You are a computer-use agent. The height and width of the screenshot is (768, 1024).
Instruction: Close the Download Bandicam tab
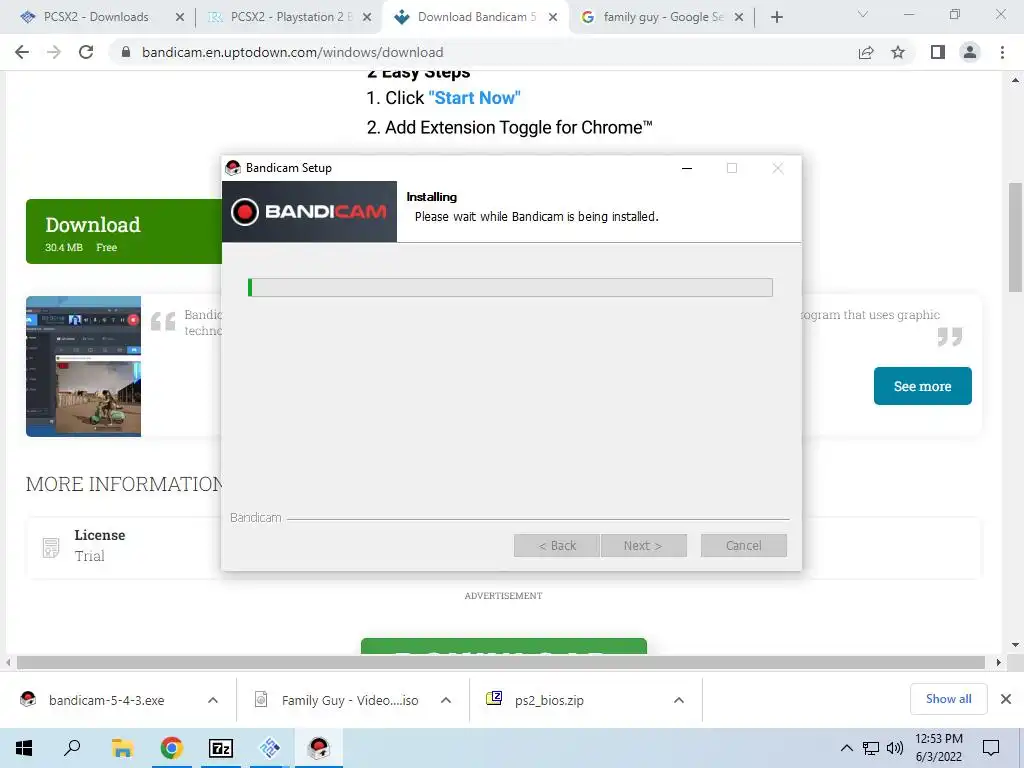pos(553,17)
